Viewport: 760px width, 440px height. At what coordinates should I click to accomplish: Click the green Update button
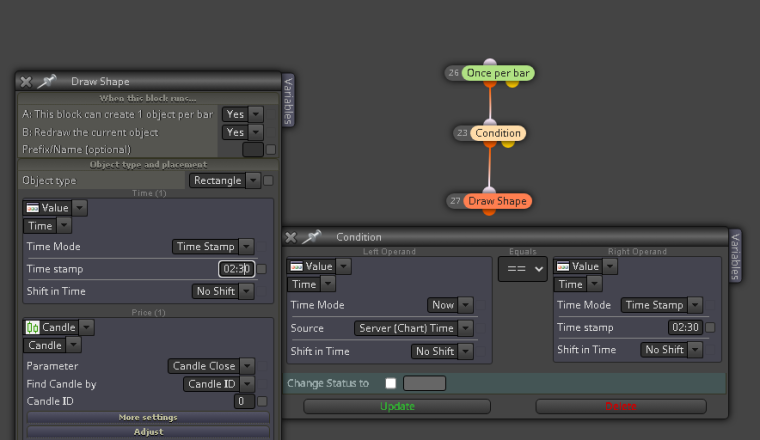click(397, 407)
